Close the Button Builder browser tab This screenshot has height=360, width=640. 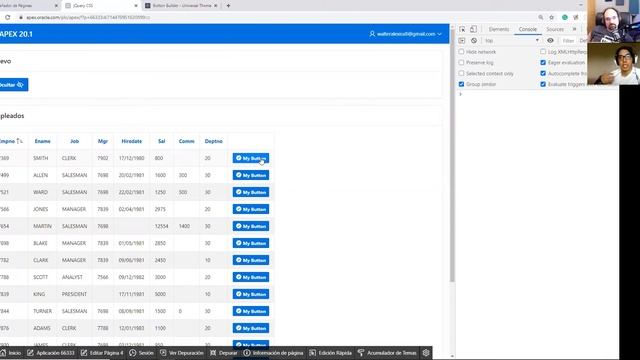(x=216, y=6)
